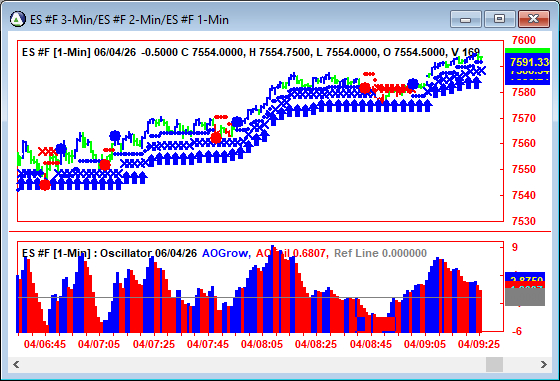Minimize the ES #F chart window
The image size is (560, 381).
pos(466,19)
